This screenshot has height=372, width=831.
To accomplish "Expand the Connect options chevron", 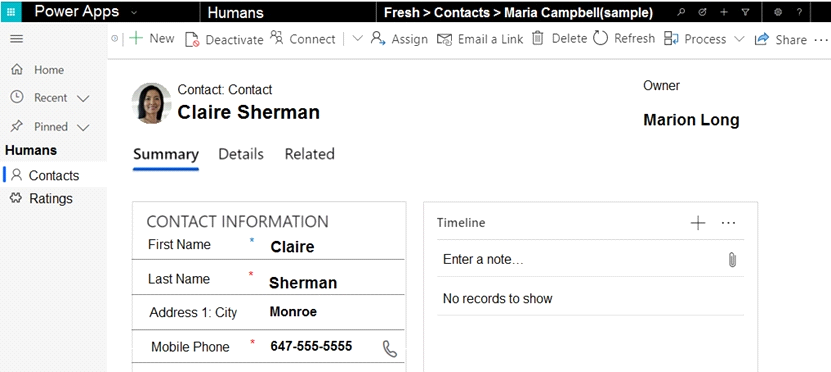I will (358, 39).
